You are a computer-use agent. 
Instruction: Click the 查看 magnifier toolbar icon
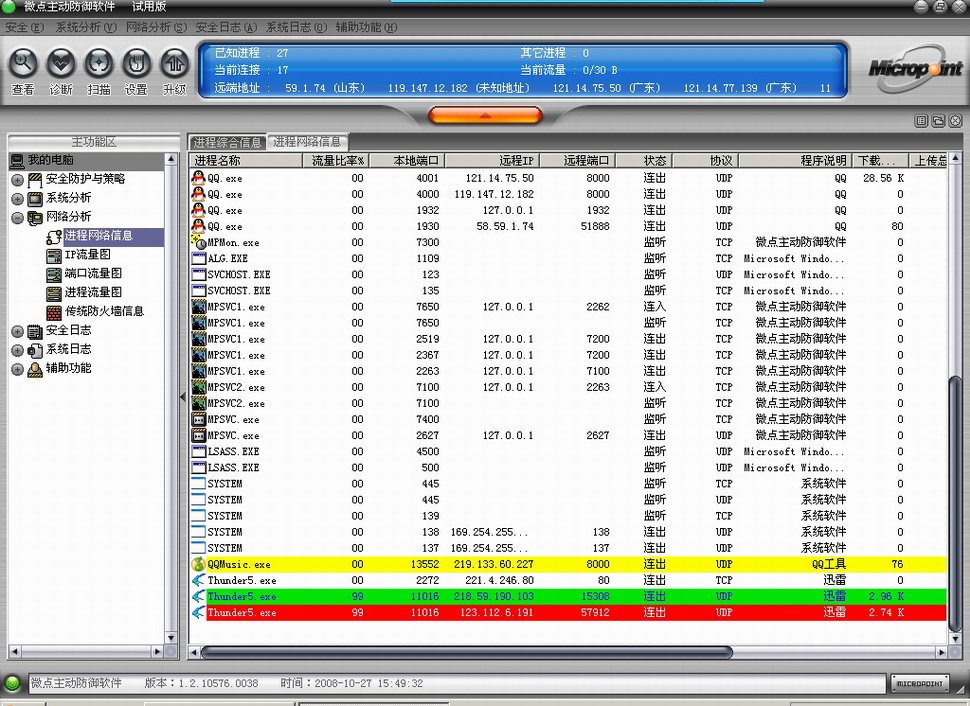[x=24, y=64]
